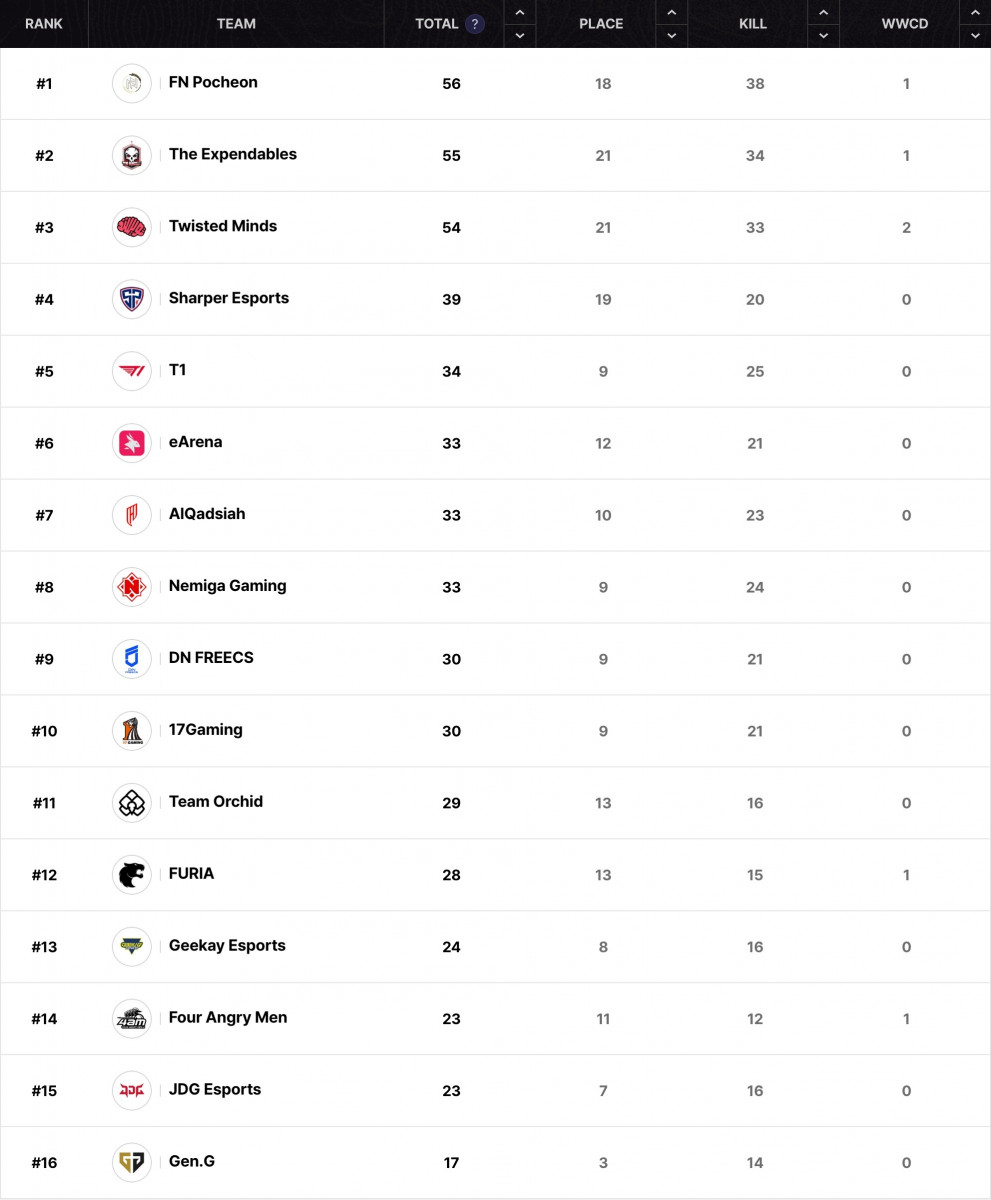The image size is (991, 1200).
Task: Click the 17Gaming team logo
Action: tap(132, 732)
